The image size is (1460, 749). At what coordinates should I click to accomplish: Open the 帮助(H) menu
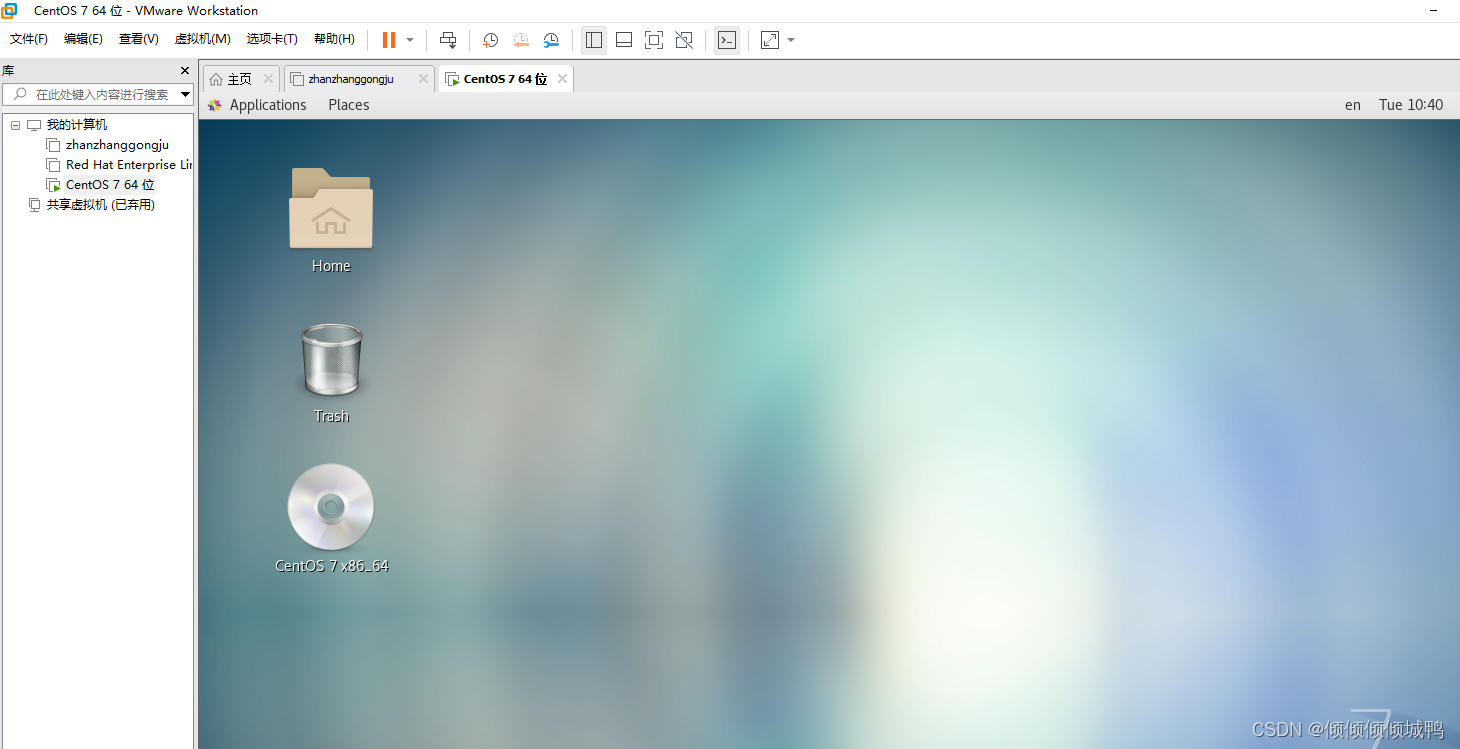pyautogui.click(x=334, y=39)
